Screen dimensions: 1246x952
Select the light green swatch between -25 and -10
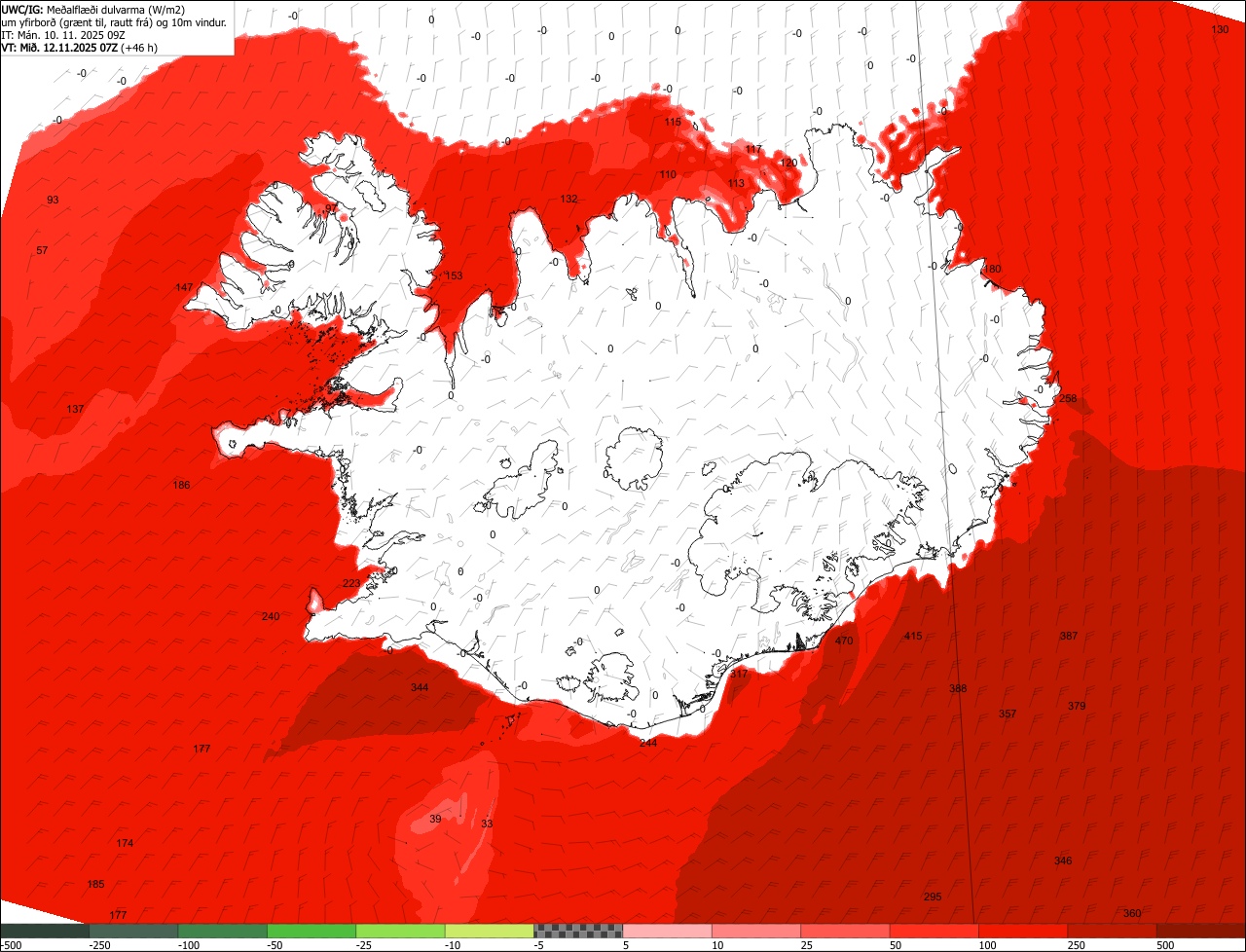(x=401, y=930)
